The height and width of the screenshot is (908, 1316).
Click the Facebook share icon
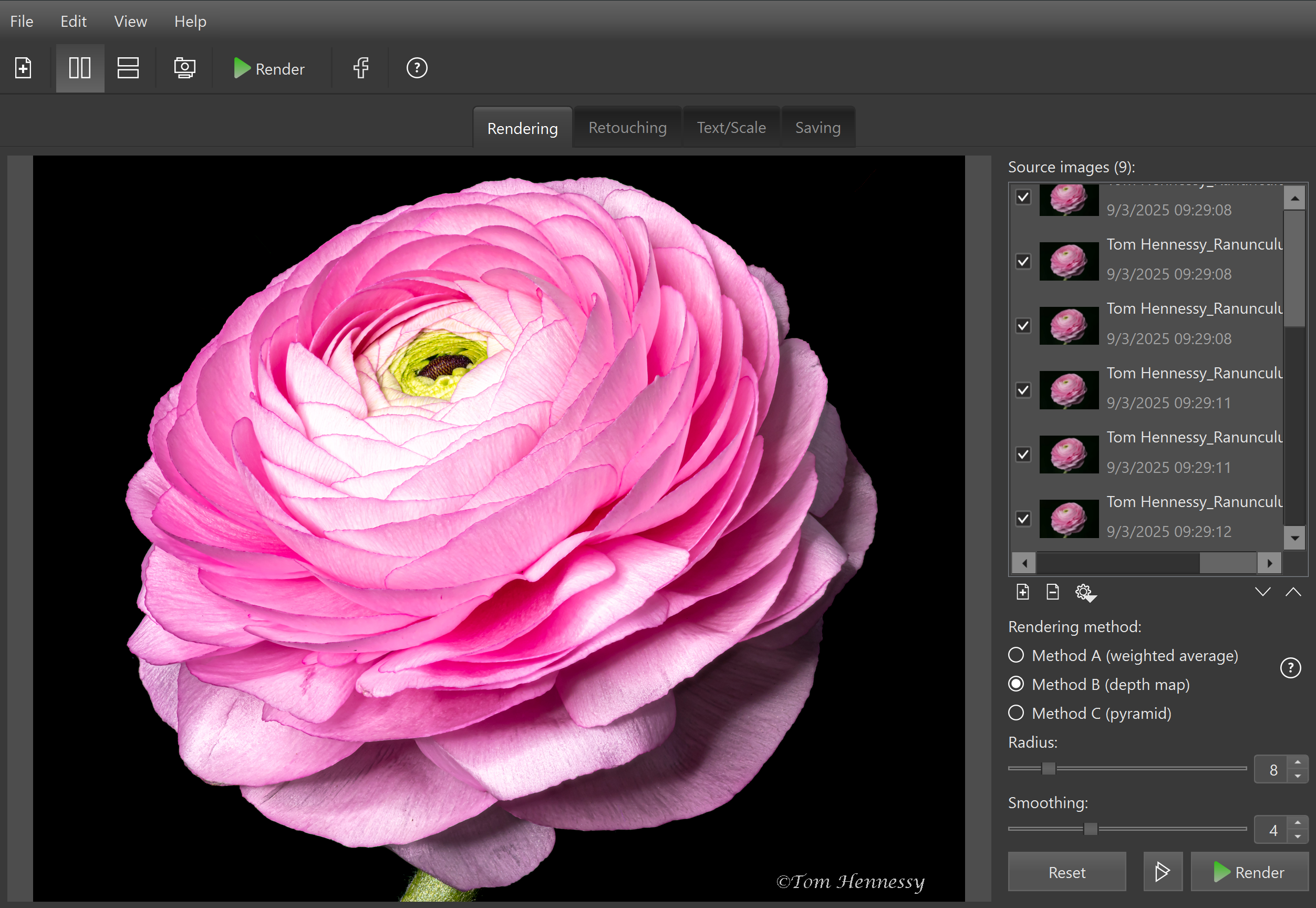(361, 68)
